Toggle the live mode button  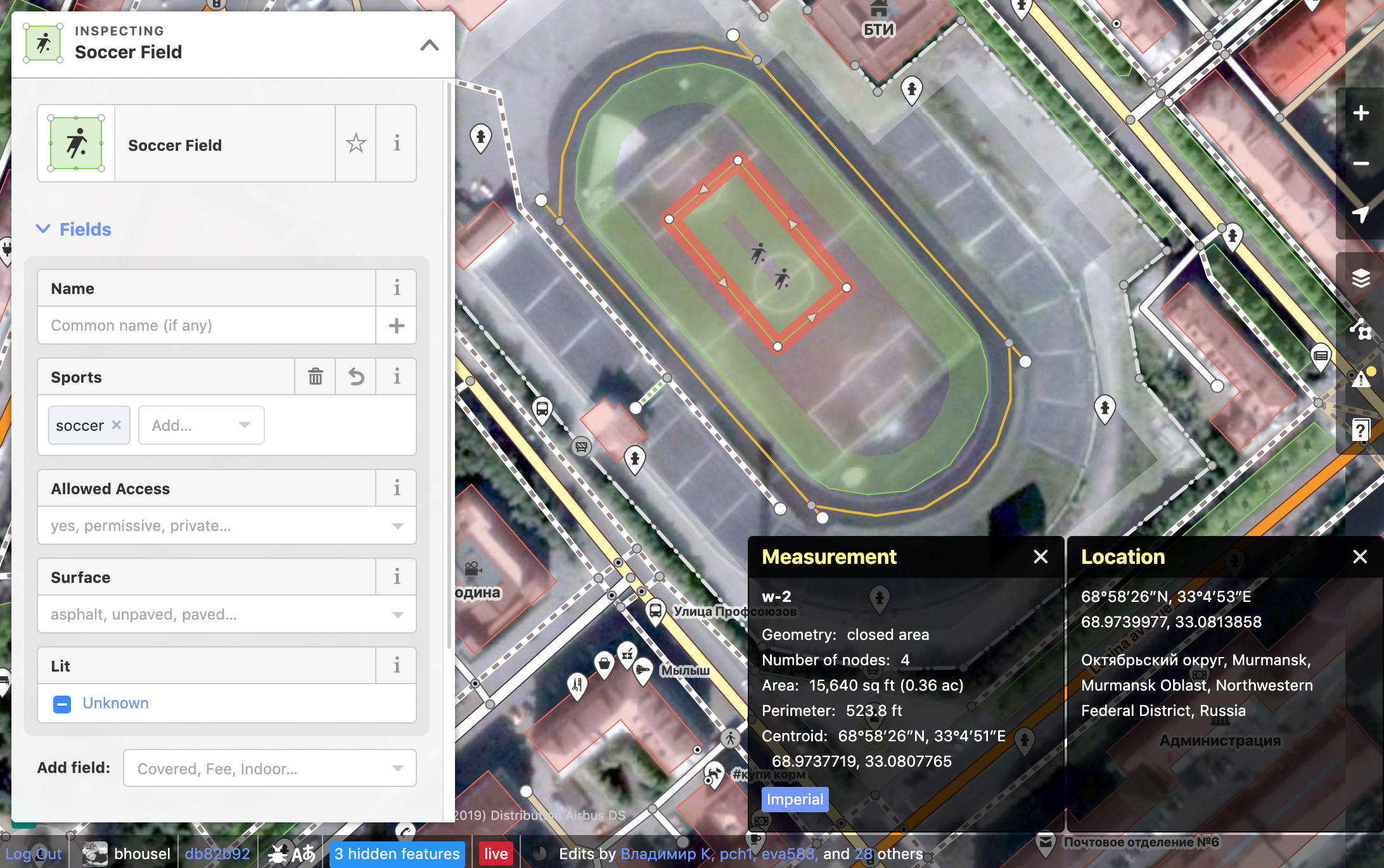point(496,854)
